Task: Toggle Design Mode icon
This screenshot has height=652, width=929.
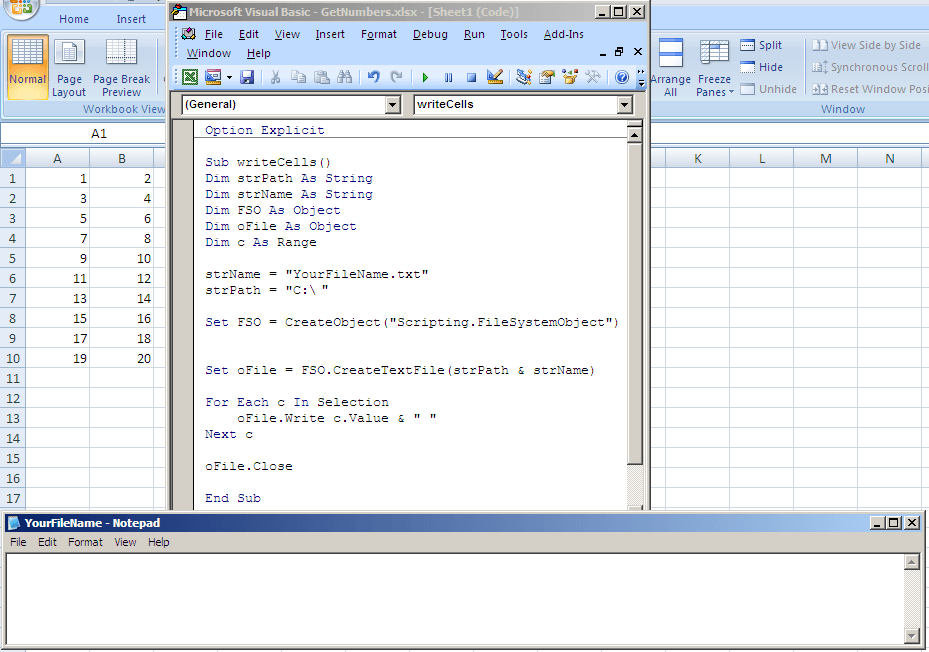Action: point(495,77)
